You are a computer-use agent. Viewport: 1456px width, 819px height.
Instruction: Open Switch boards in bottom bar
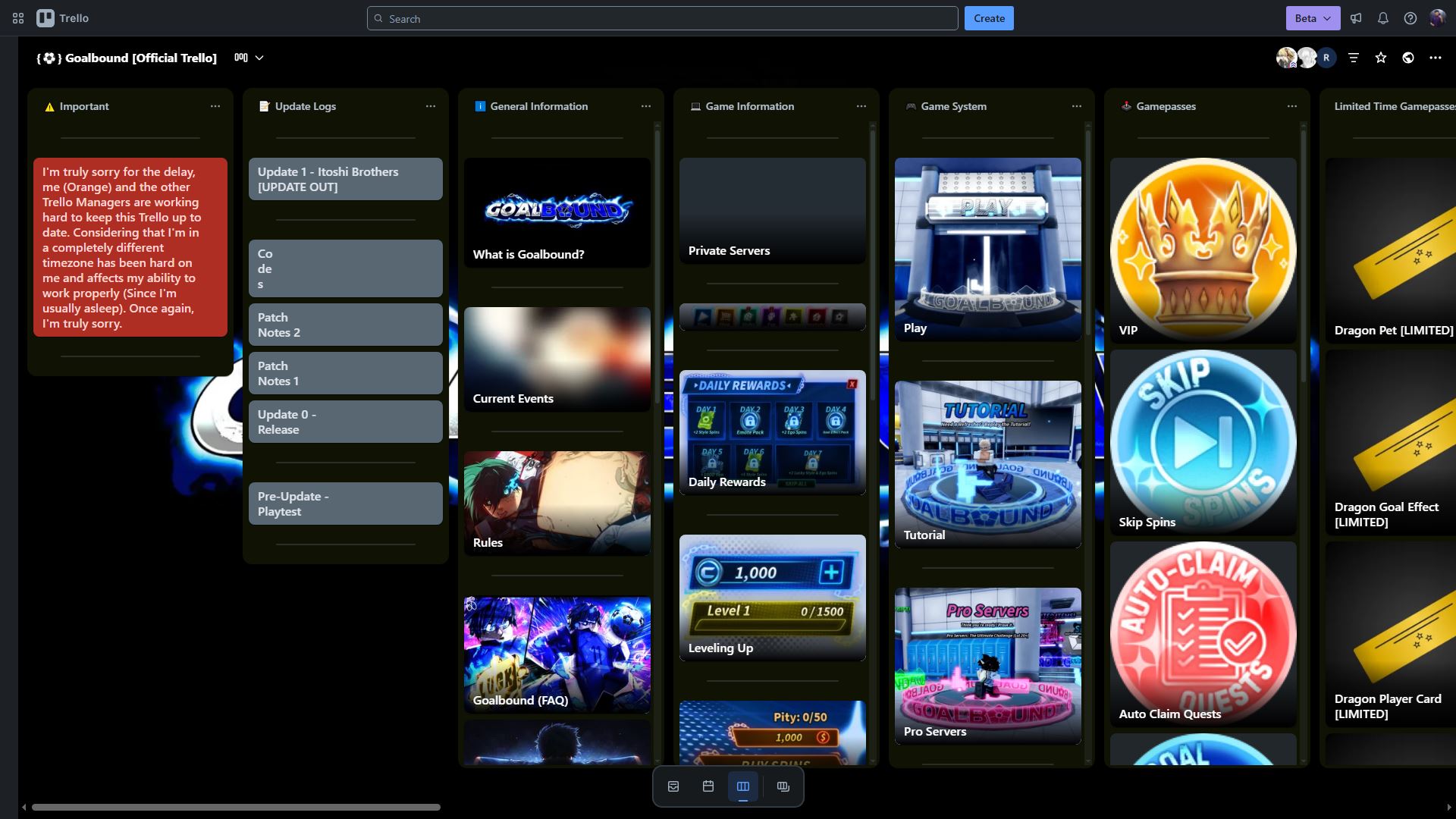pos(783,786)
